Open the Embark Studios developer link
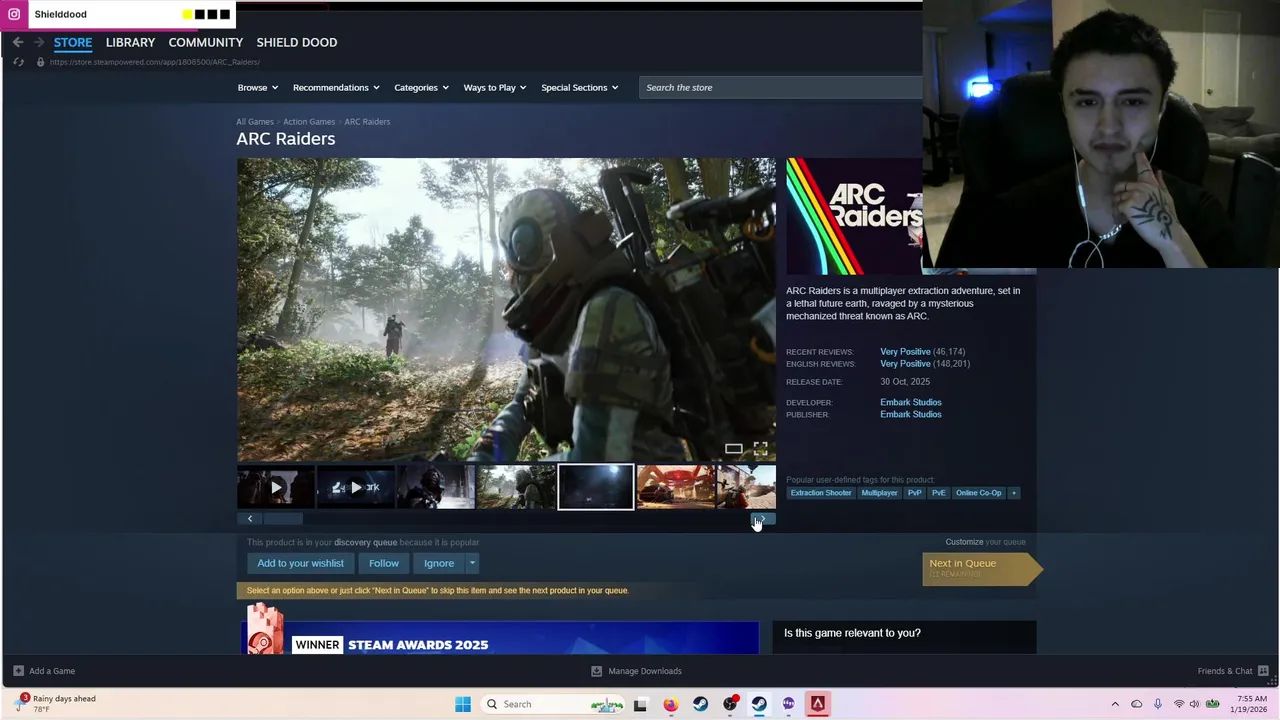This screenshot has height=720, width=1280. [911, 402]
